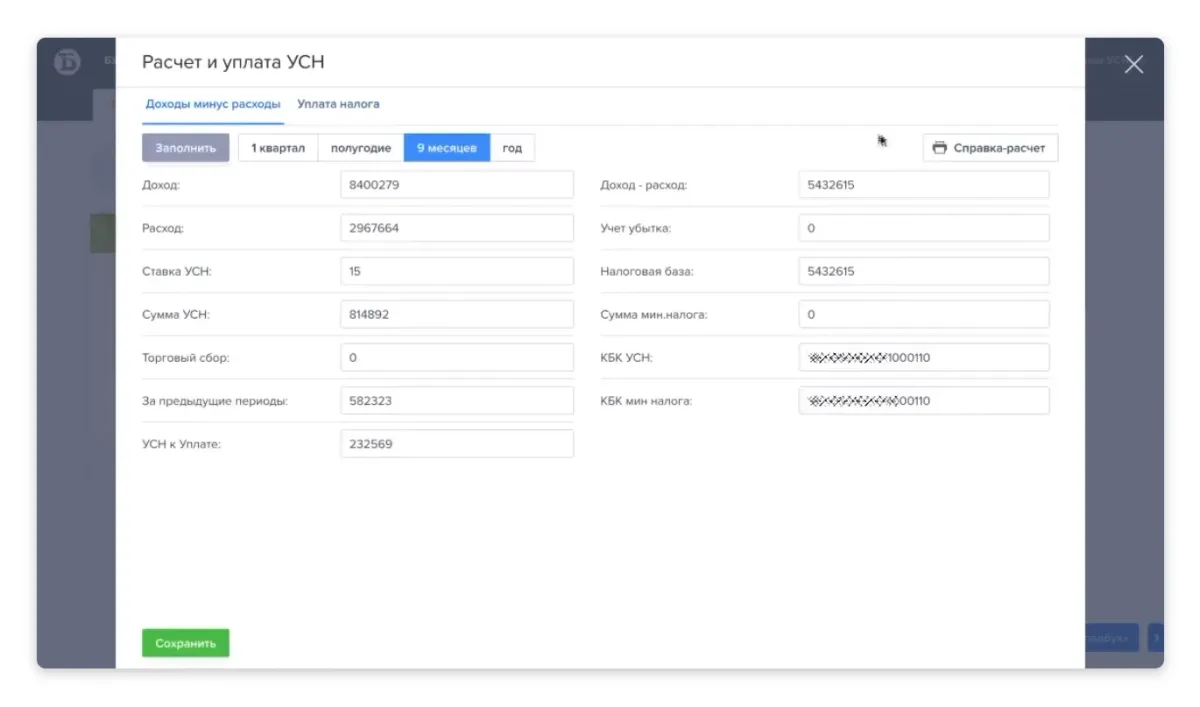Viewport: 1200px width, 707px height.
Task: Focus the Расход input field
Action: [x=457, y=228]
